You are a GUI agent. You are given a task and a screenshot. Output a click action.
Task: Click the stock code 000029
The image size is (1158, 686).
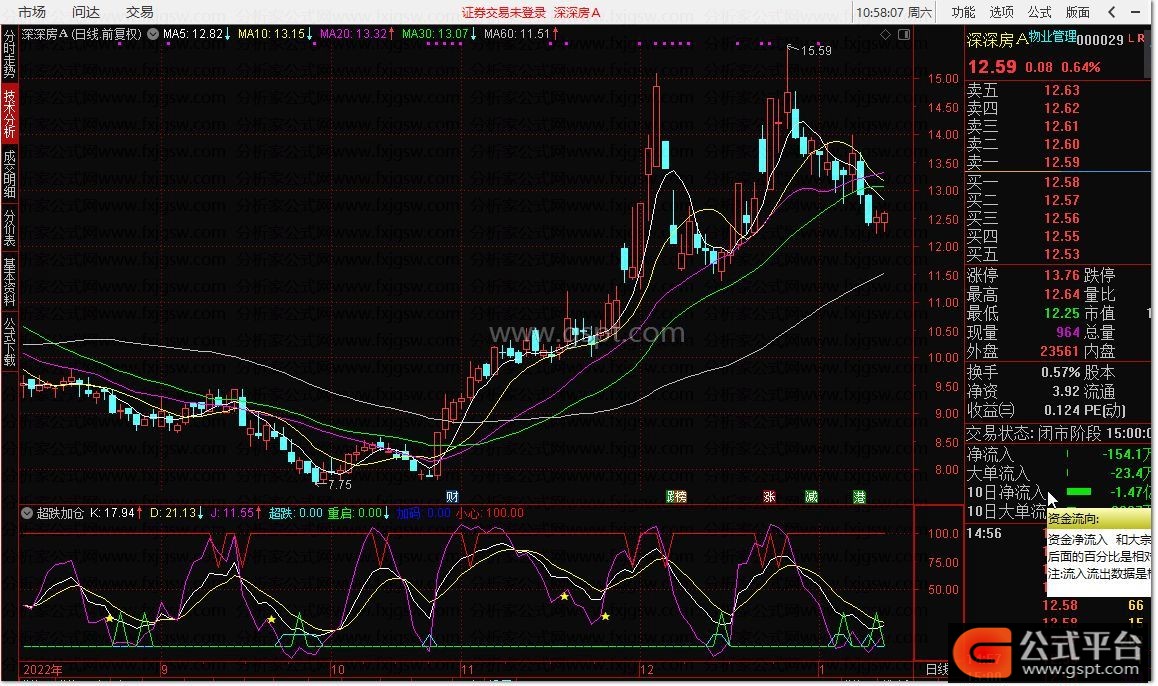point(1100,40)
